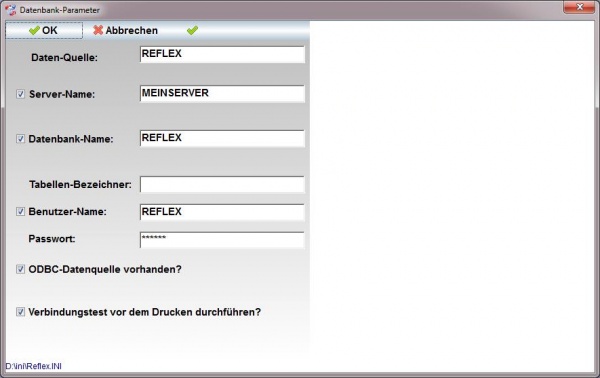Toggle the Benutzer-Name checkbox

tap(21, 211)
